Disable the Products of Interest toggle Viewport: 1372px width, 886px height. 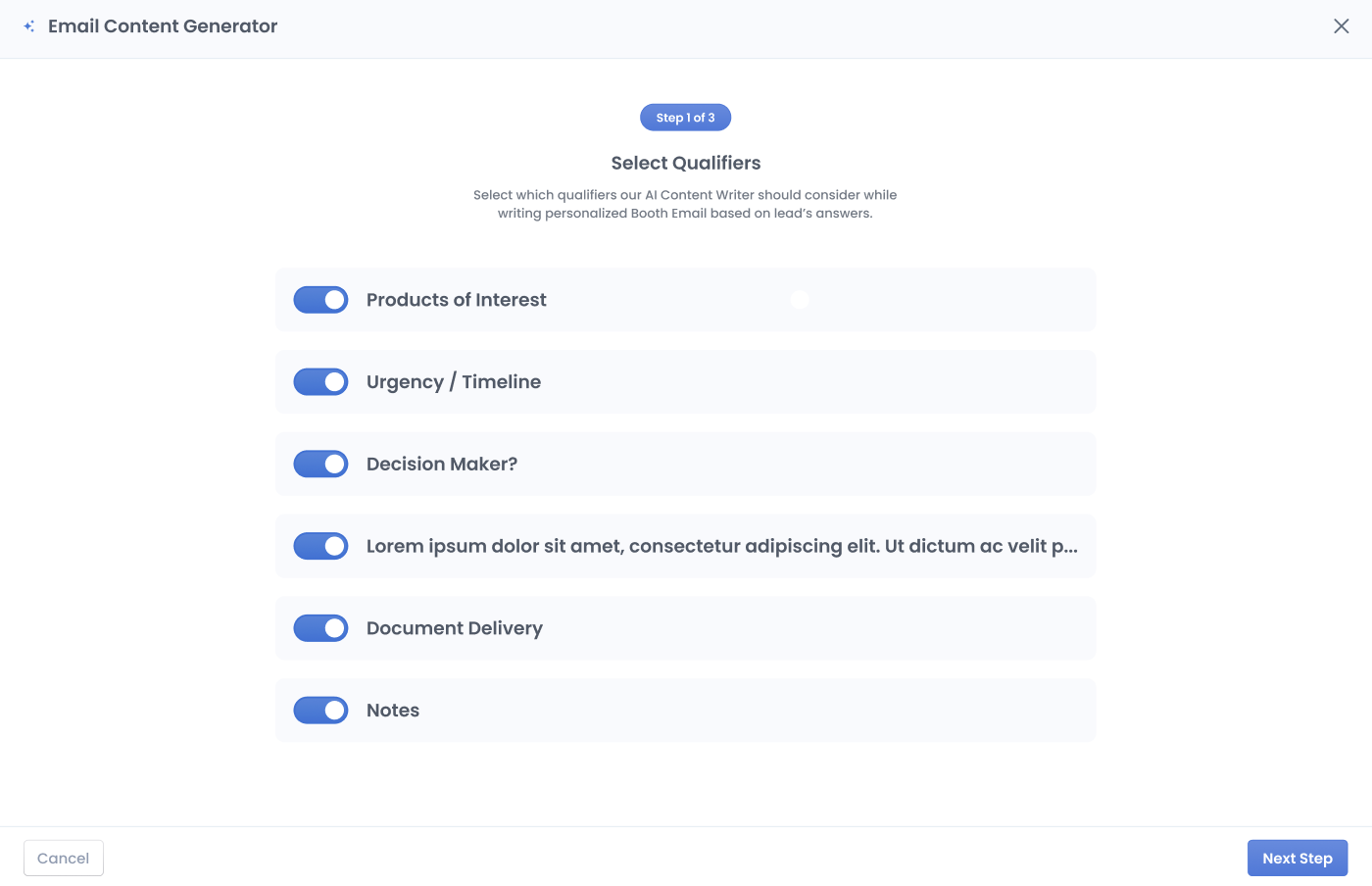(321, 300)
